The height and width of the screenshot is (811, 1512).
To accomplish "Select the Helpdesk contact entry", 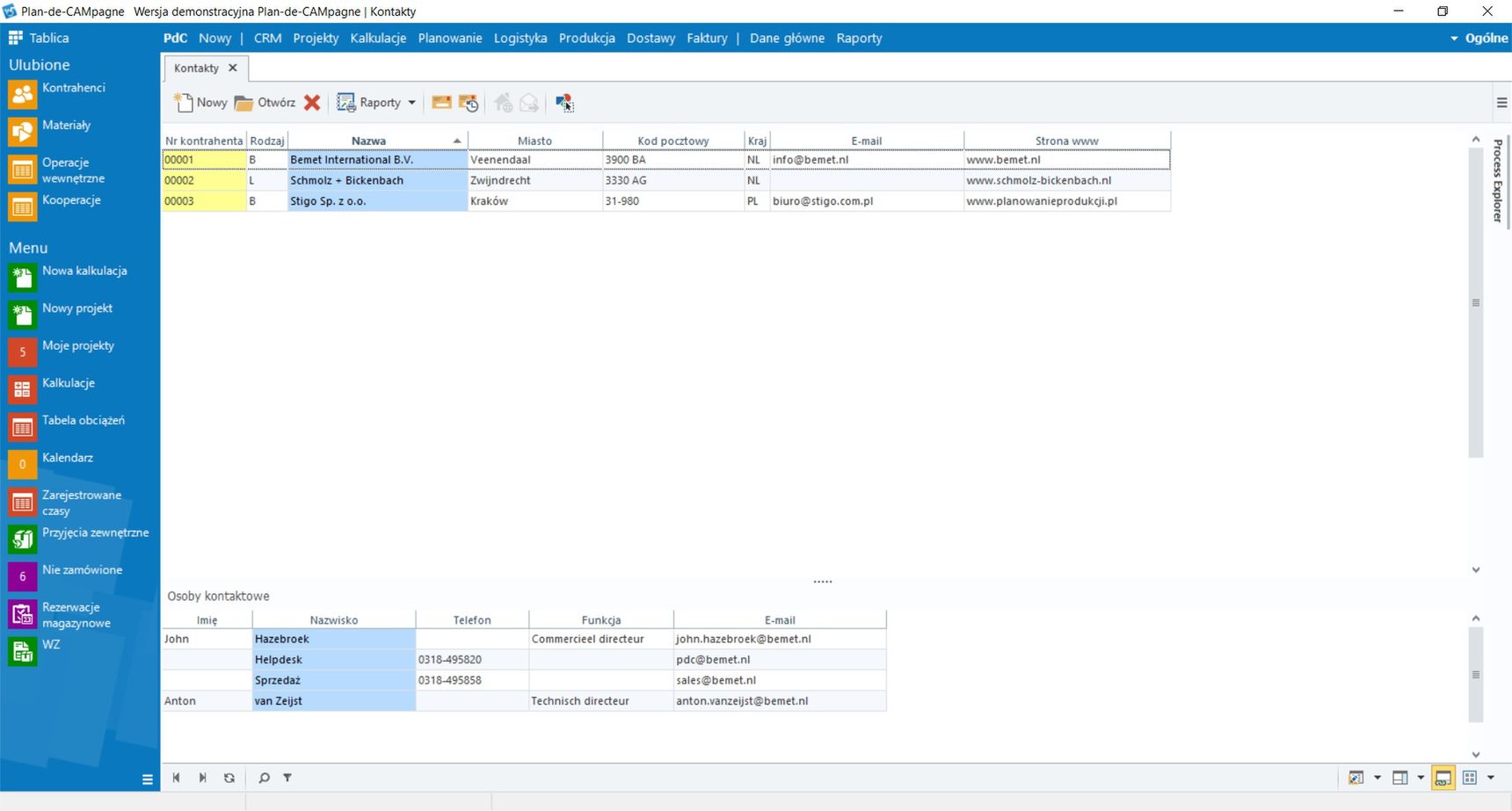I will [524, 660].
